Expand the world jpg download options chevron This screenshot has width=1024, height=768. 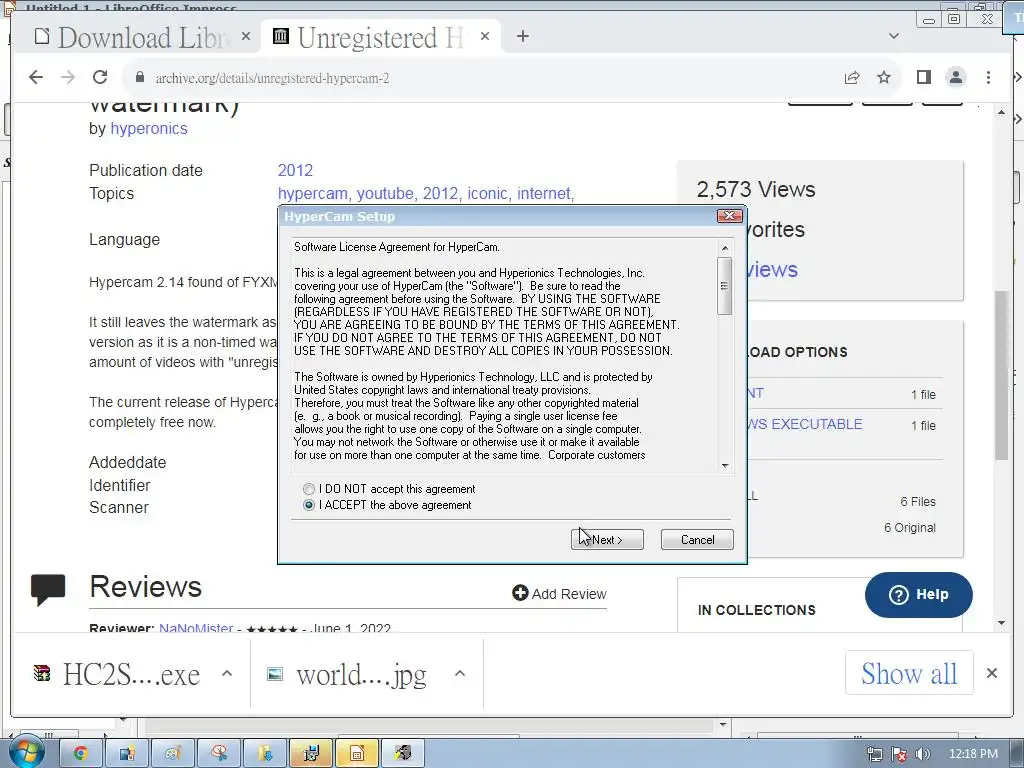coord(460,673)
